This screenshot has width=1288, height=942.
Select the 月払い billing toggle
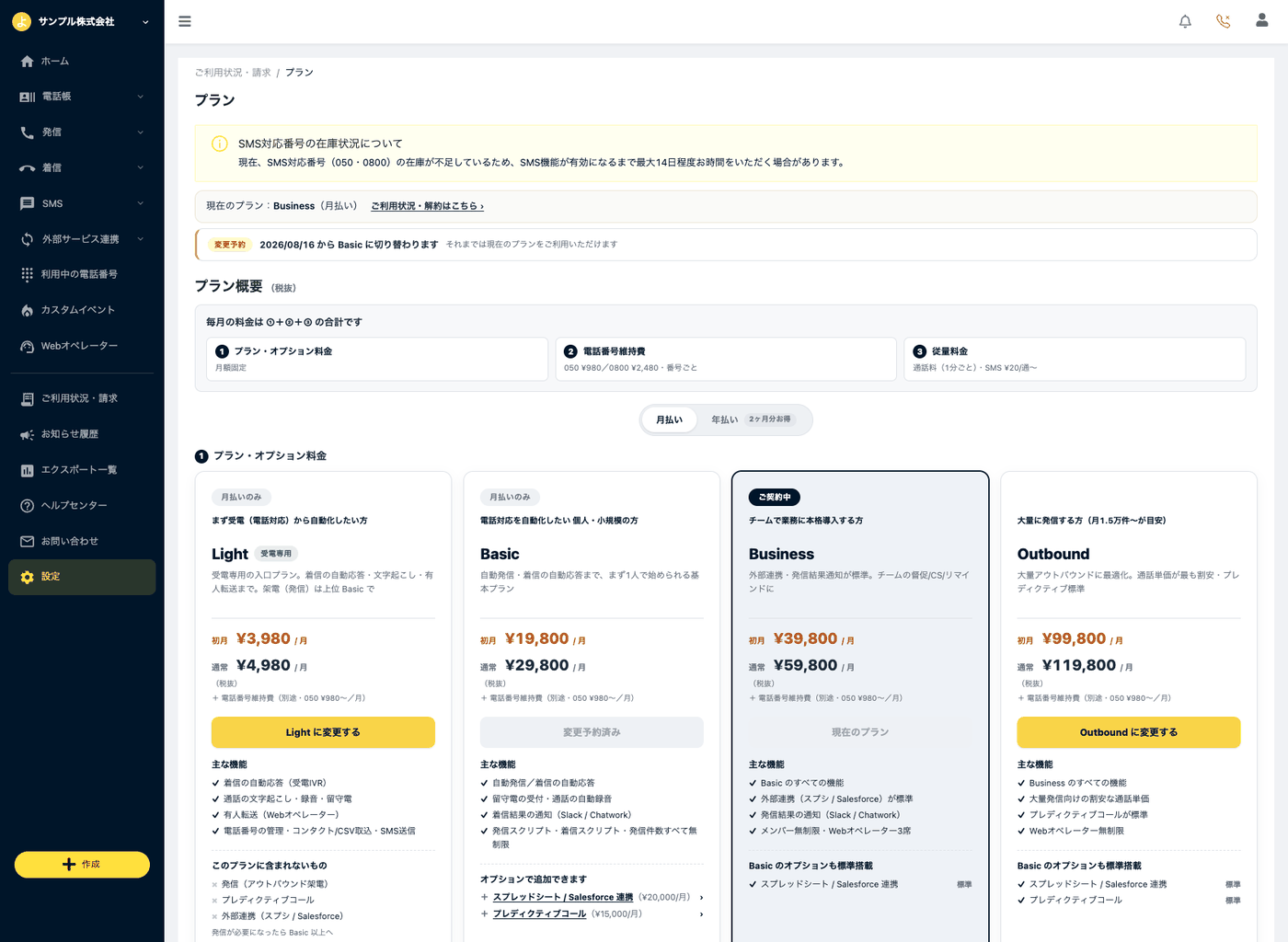pos(669,419)
